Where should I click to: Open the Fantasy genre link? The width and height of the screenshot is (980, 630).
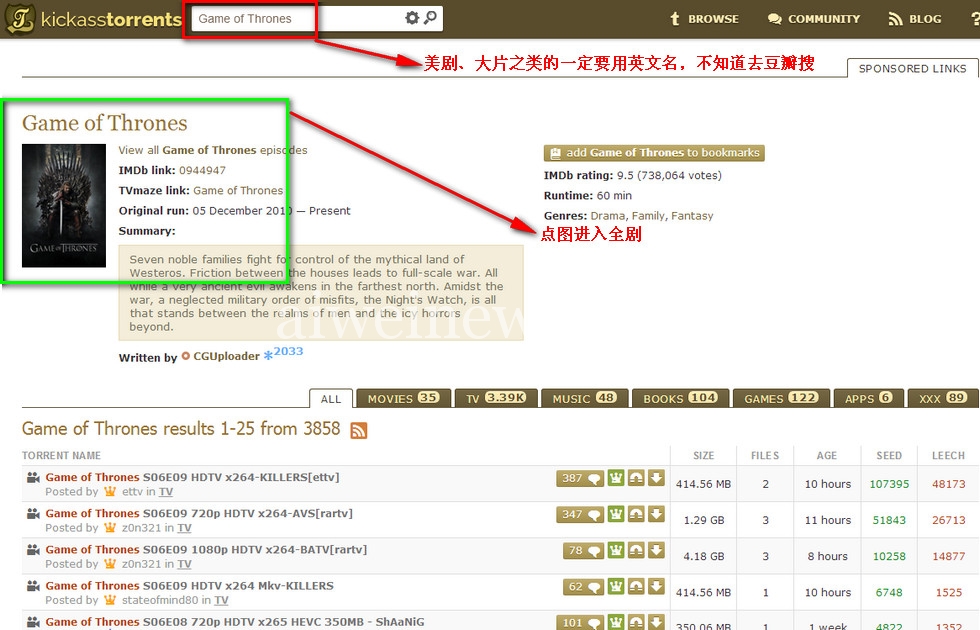[692, 216]
